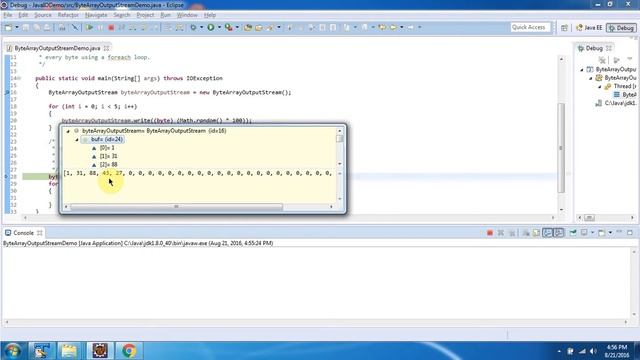640x360 pixels.
Task: Click the popup's horizontal scrollbar thumb
Action: pos(176,207)
